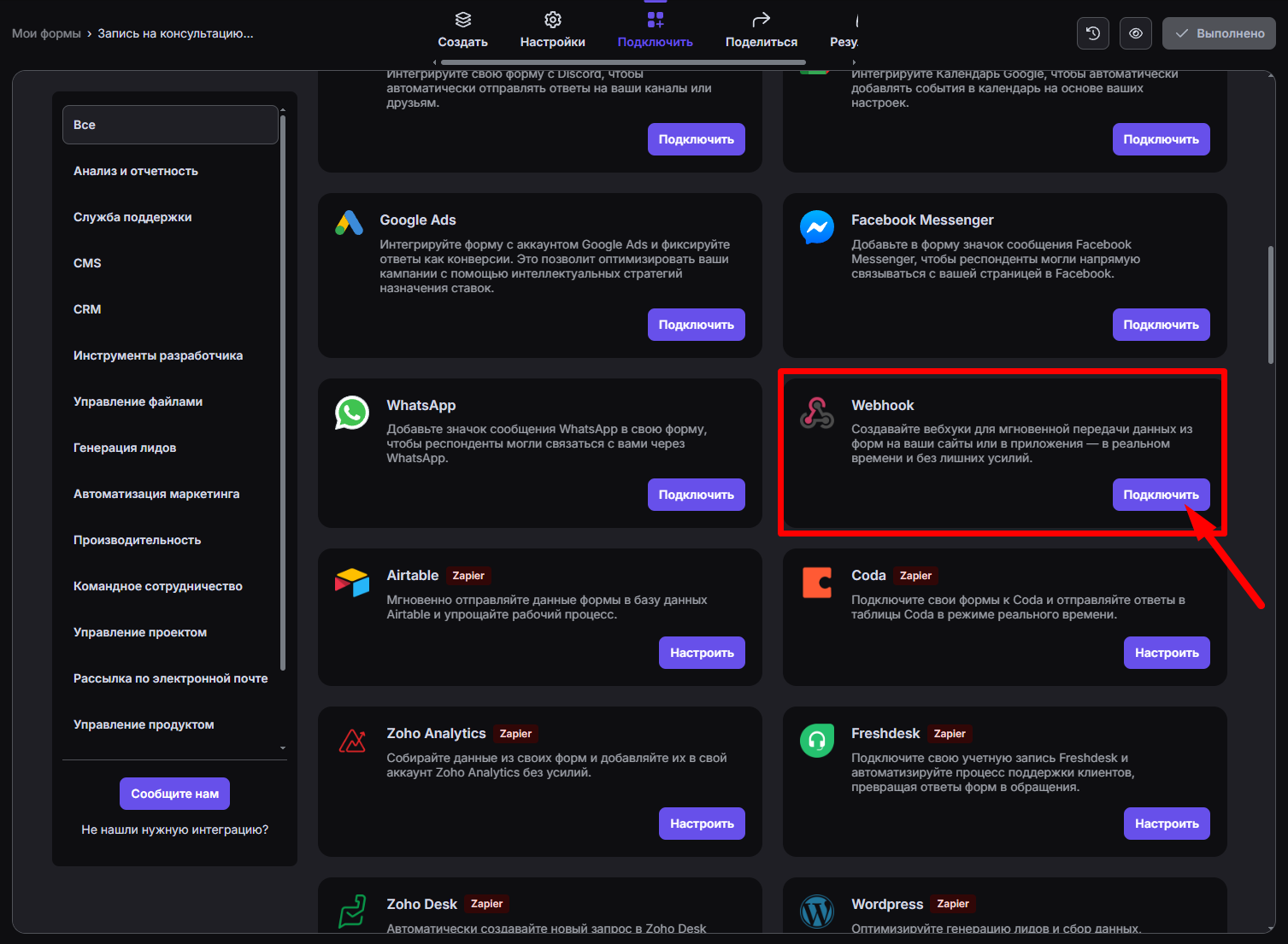The height and width of the screenshot is (944, 1288).
Task: Click the Google Ads logo icon
Action: pos(349,224)
